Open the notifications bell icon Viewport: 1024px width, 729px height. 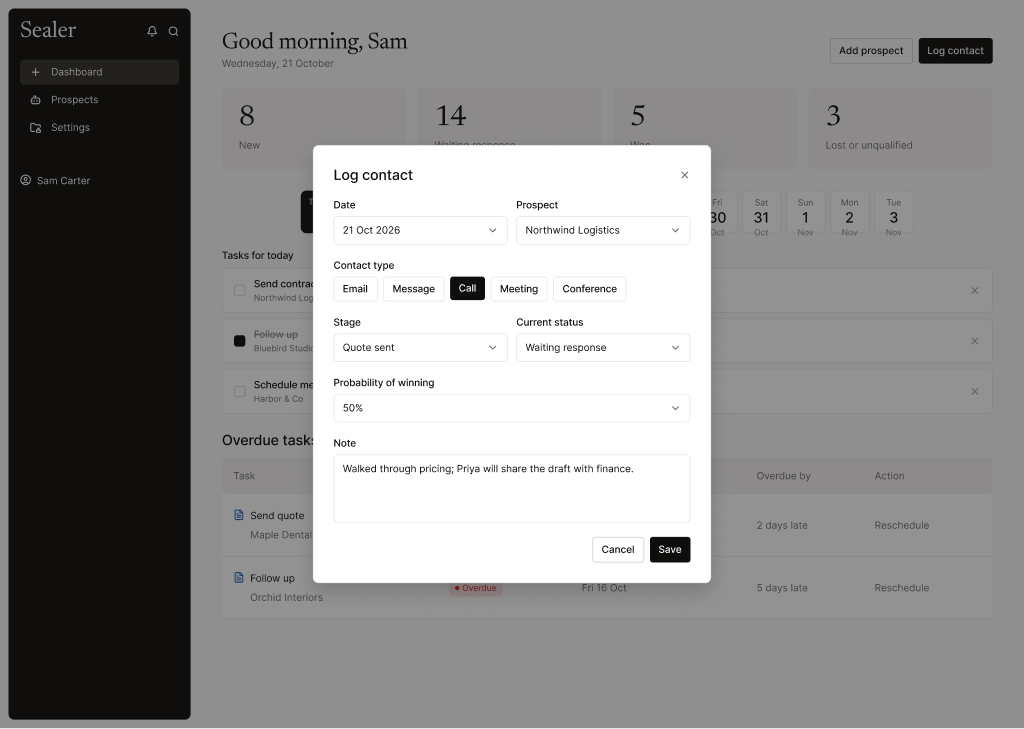coord(152,31)
